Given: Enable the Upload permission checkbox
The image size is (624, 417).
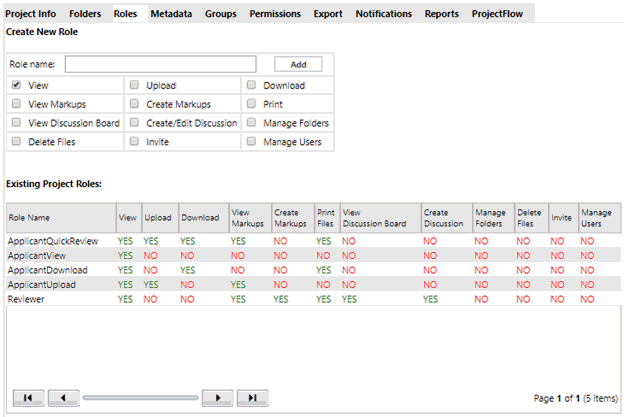Looking at the screenshot, I should point(134,85).
